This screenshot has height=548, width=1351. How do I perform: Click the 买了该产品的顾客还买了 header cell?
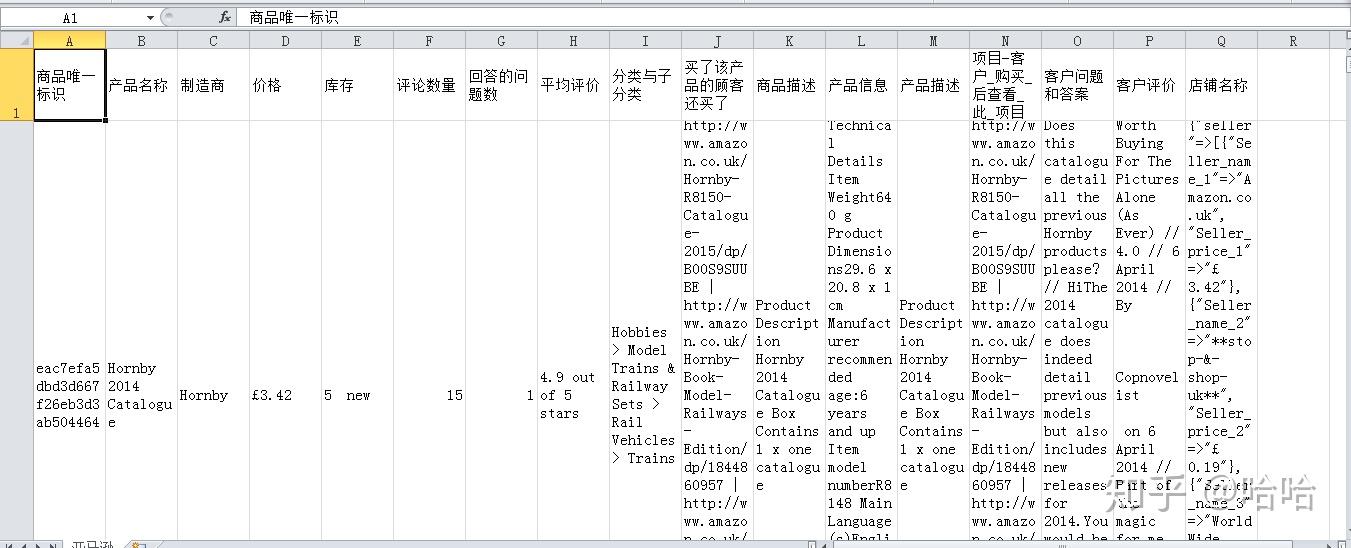click(717, 85)
